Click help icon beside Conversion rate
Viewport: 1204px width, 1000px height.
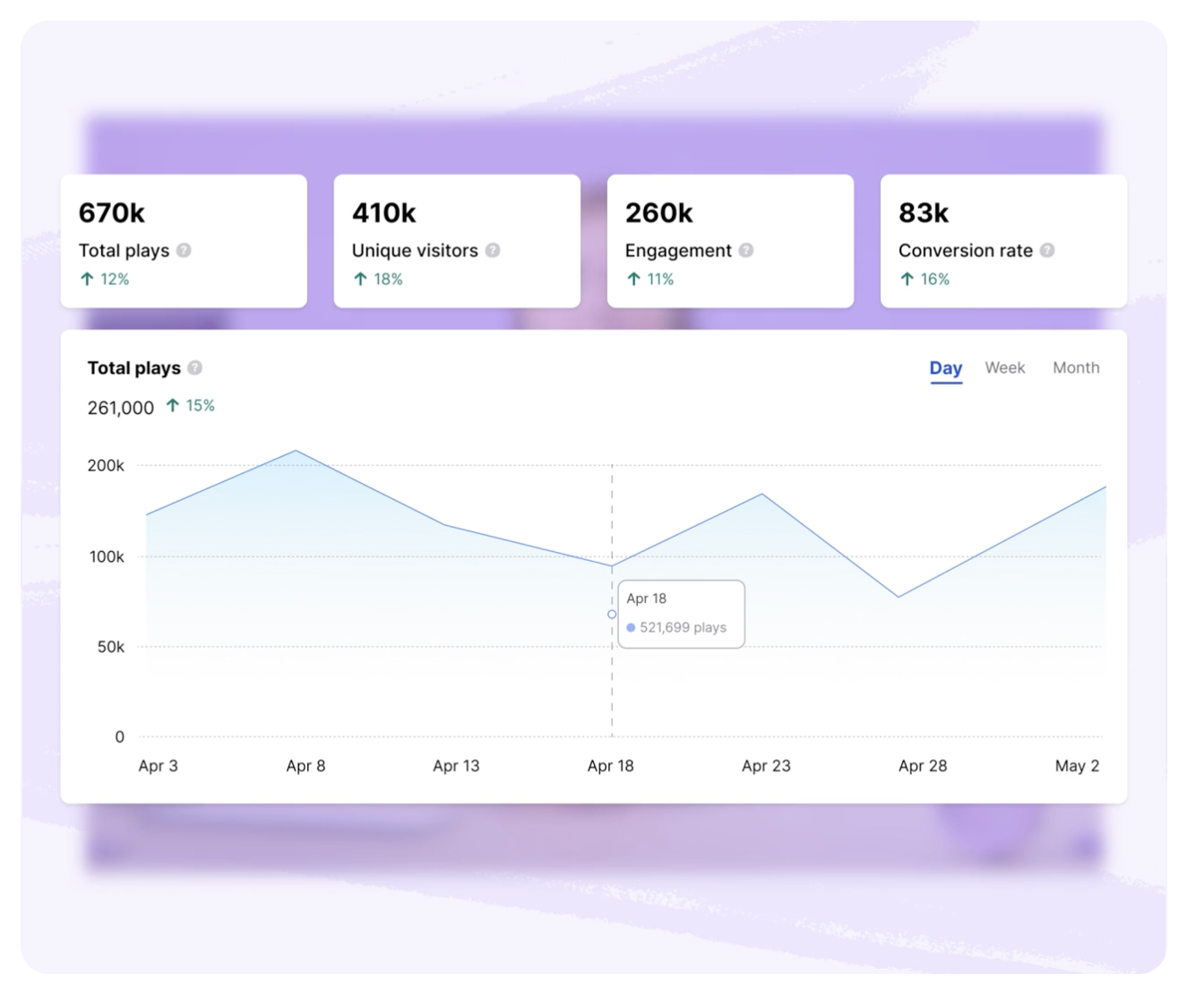tap(1047, 251)
